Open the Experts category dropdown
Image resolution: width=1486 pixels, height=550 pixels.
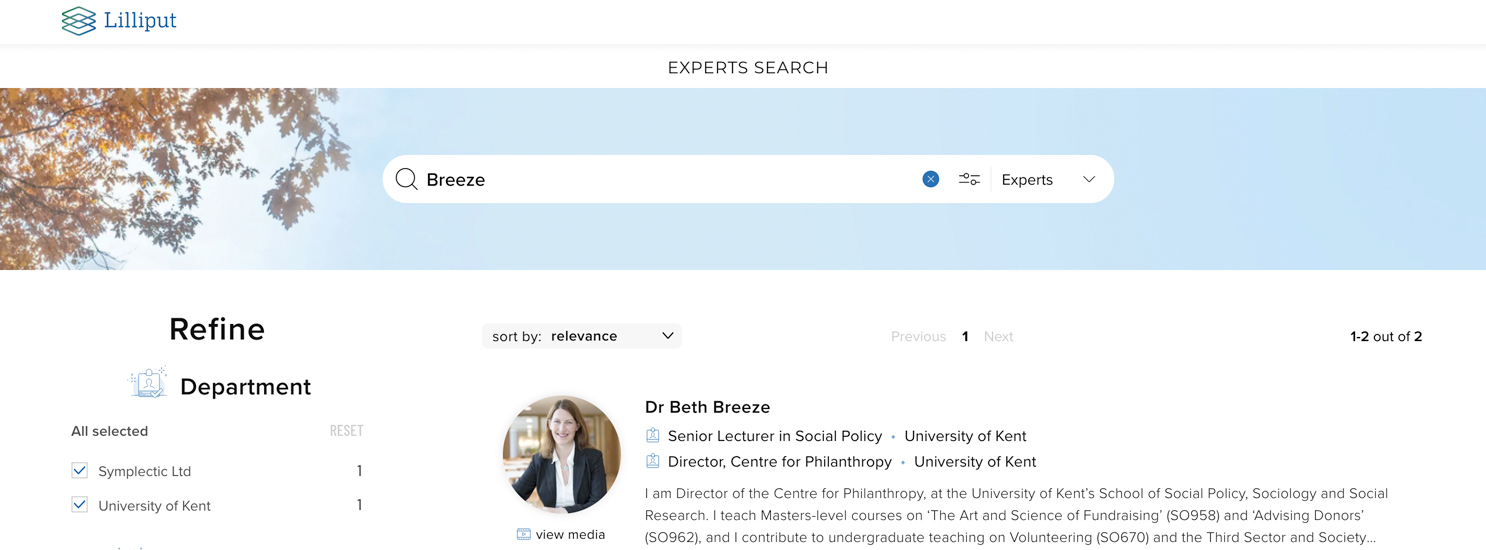click(x=1028, y=180)
